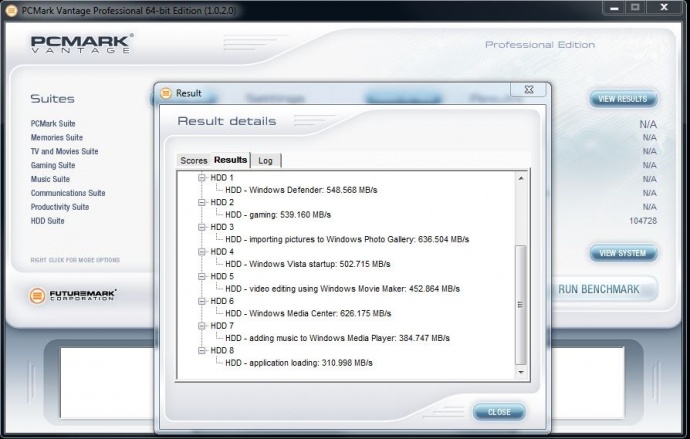Click the VIEW SYSTEM button
The height and width of the screenshot is (439, 690).
(623, 253)
